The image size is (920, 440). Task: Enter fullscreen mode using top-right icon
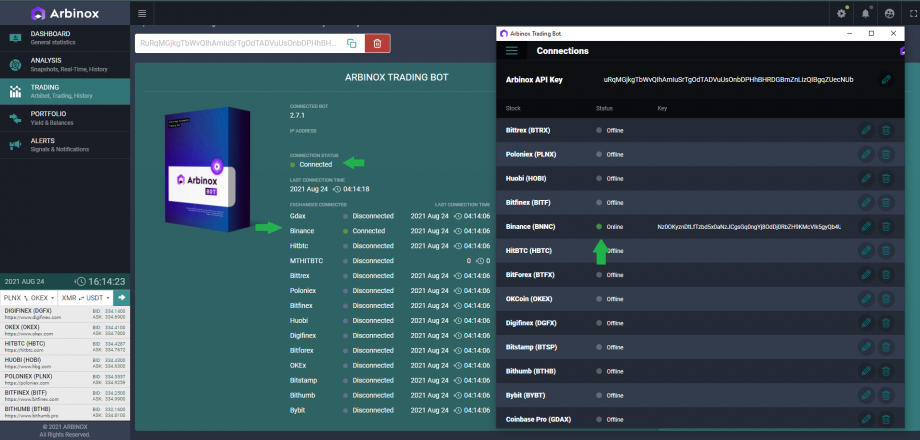pos(913,13)
